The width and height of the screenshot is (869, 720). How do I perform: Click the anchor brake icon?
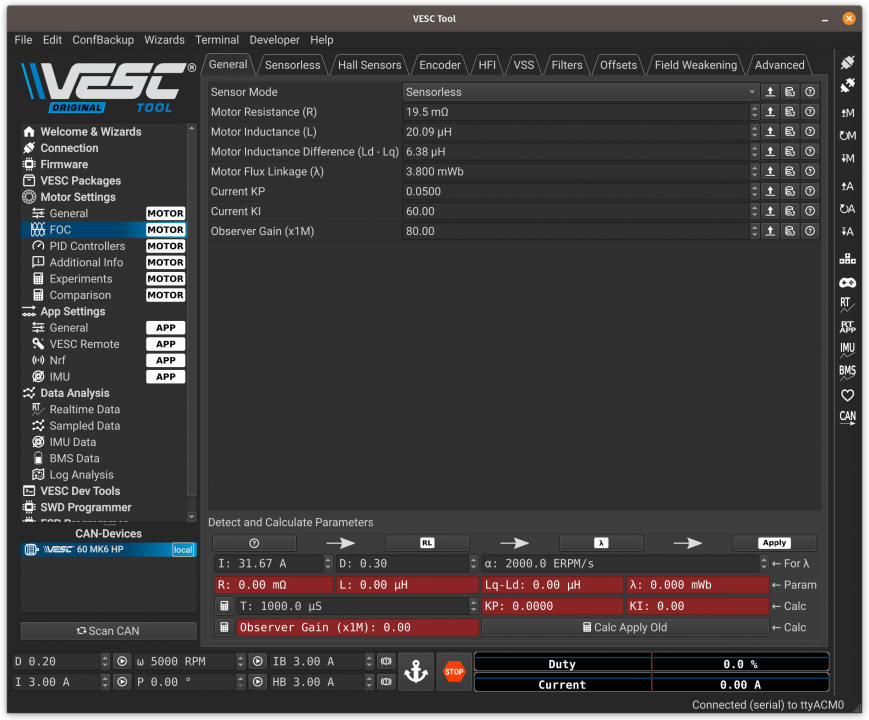coord(416,672)
